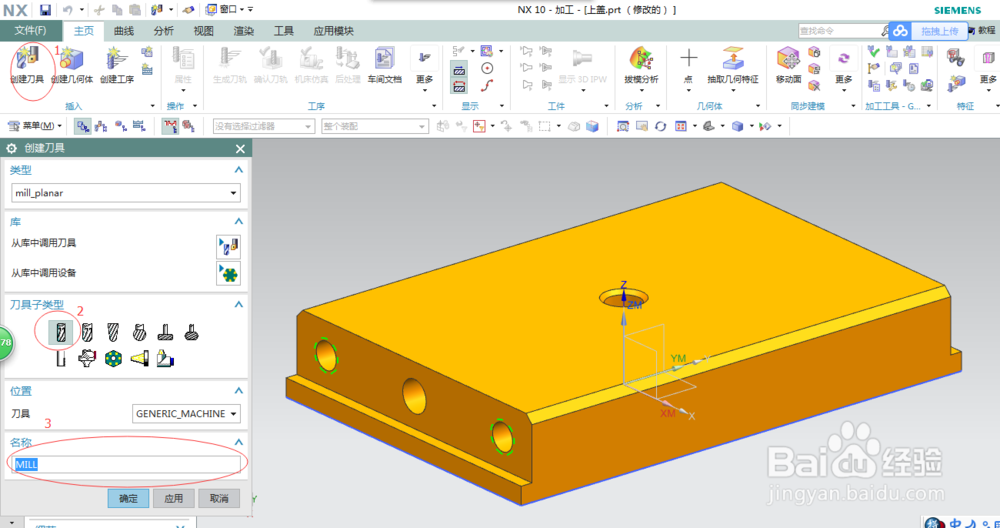This screenshot has width=1000, height=528.
Task: Select the T-cutter tool subtype icon
Action: [166, 332]
